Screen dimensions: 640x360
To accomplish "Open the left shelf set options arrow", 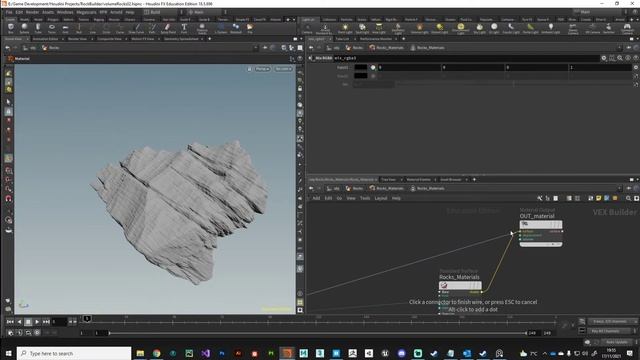I will [x=294, y=19].
